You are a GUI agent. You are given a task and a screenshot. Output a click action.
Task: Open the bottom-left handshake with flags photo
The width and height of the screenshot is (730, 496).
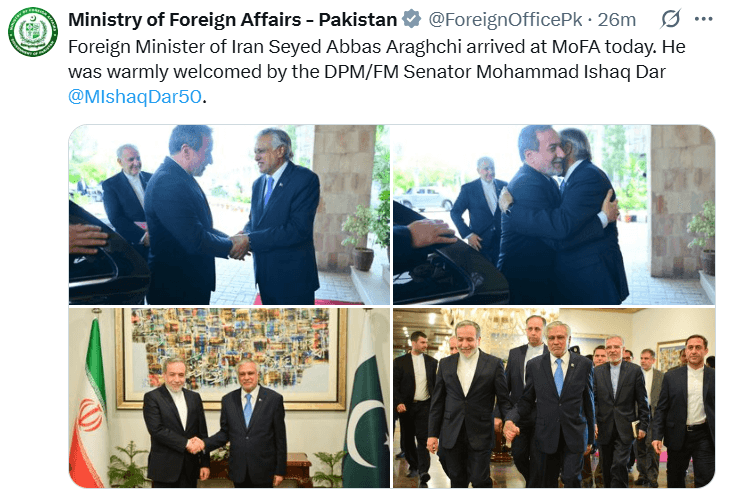point(229,398)
